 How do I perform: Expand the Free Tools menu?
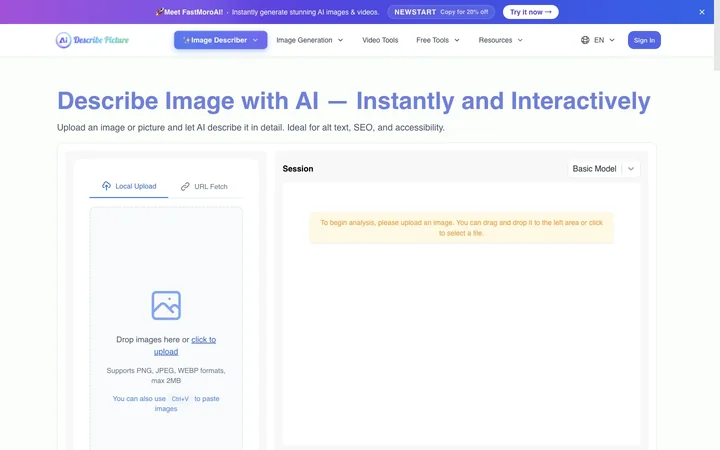[438, 40]
